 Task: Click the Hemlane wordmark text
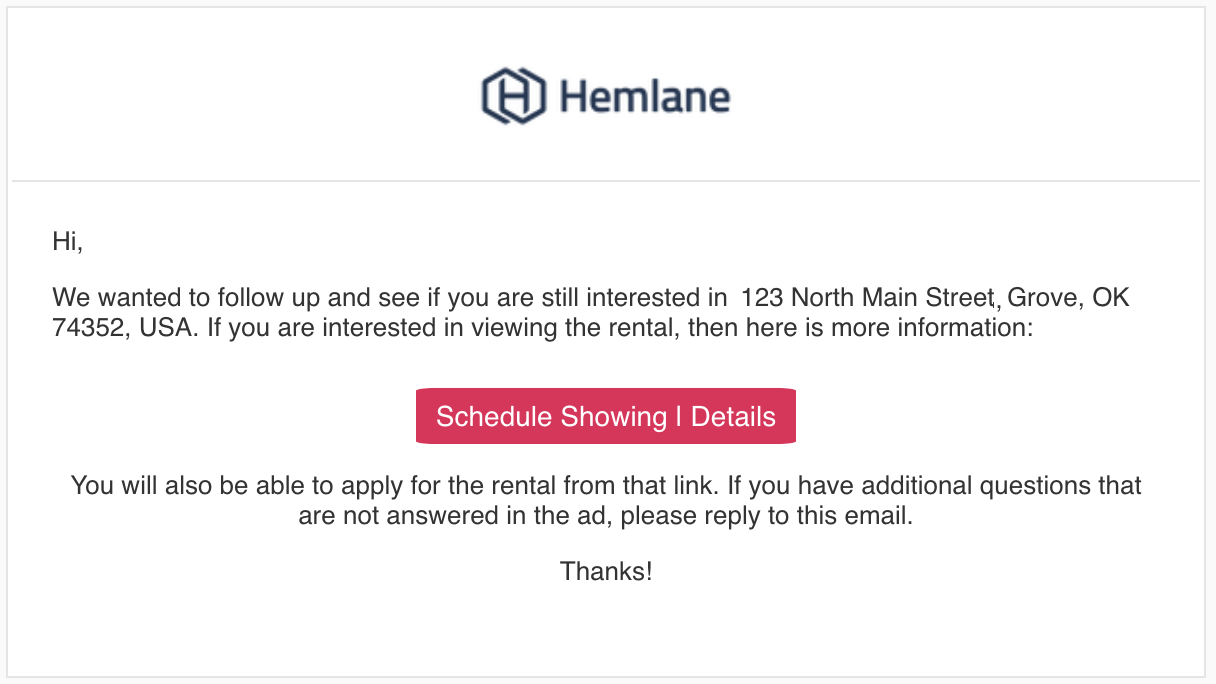click(645, 97)
